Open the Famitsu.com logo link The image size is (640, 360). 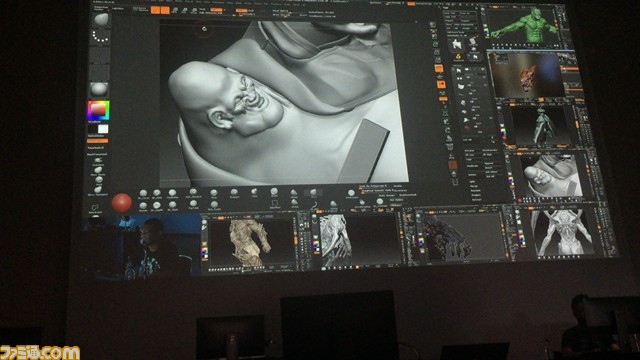(x=40, y=352)
